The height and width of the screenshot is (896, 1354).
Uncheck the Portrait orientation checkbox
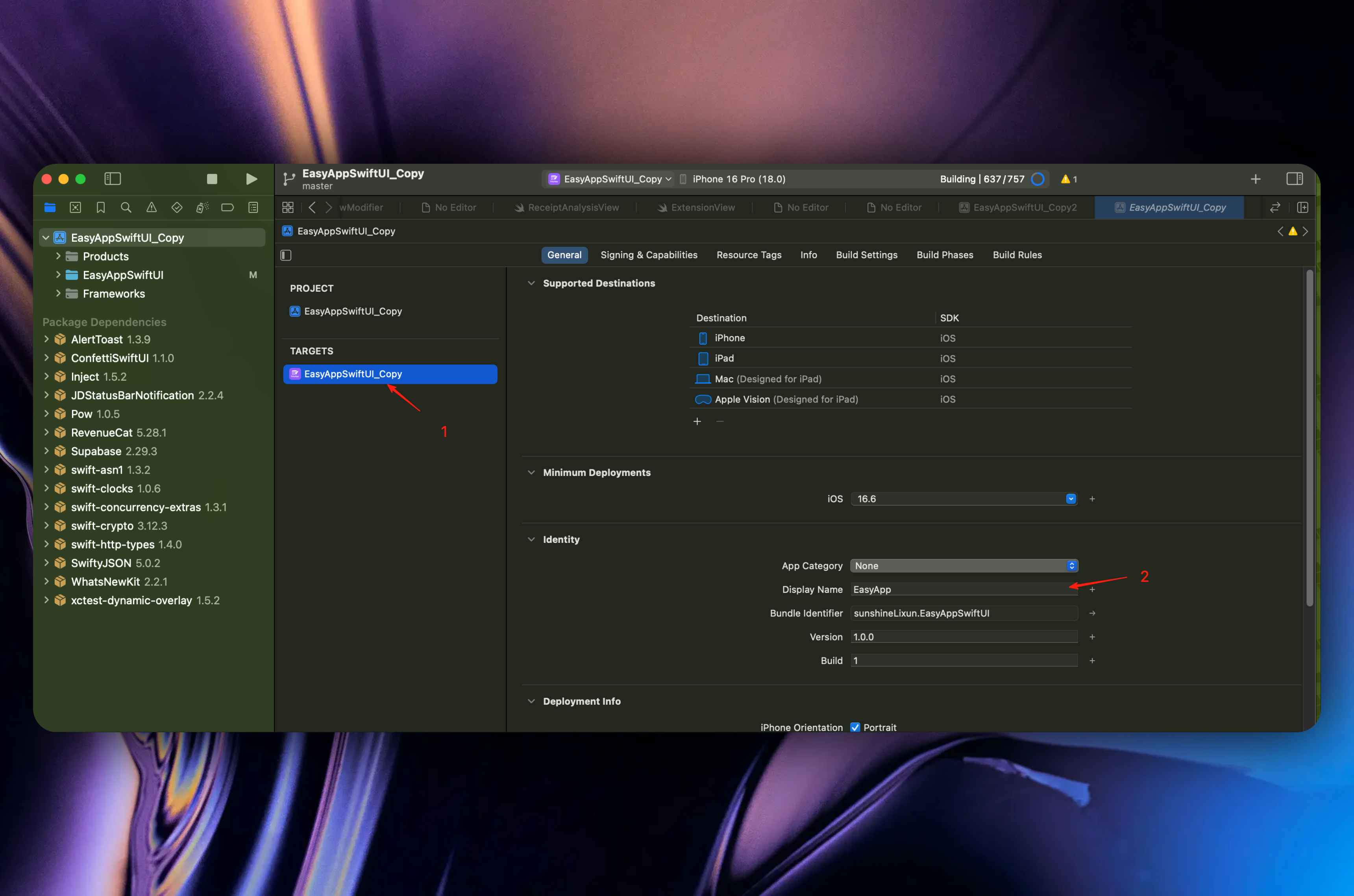(x=855, y=728)
